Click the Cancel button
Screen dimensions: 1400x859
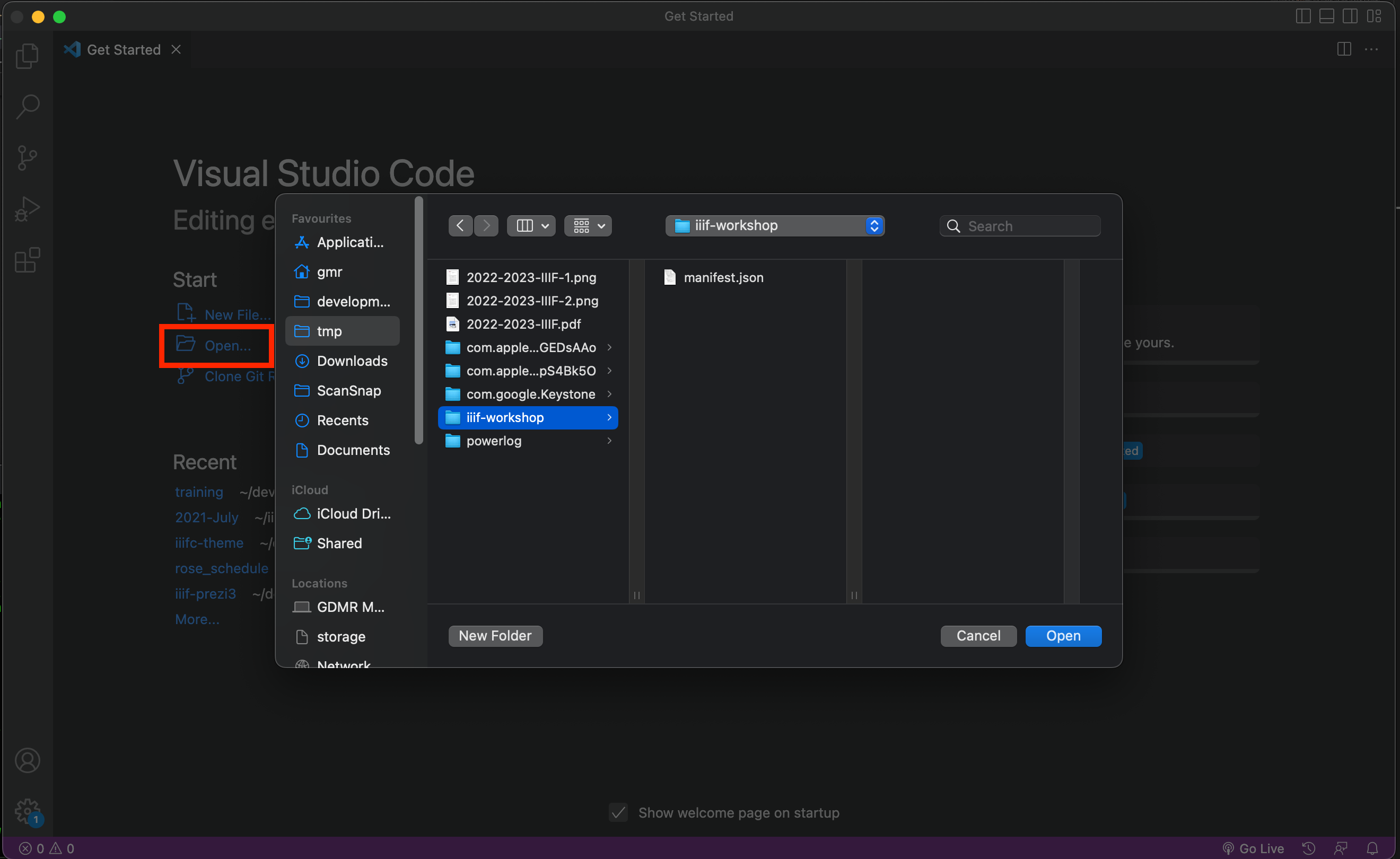[x=978, y=636]
